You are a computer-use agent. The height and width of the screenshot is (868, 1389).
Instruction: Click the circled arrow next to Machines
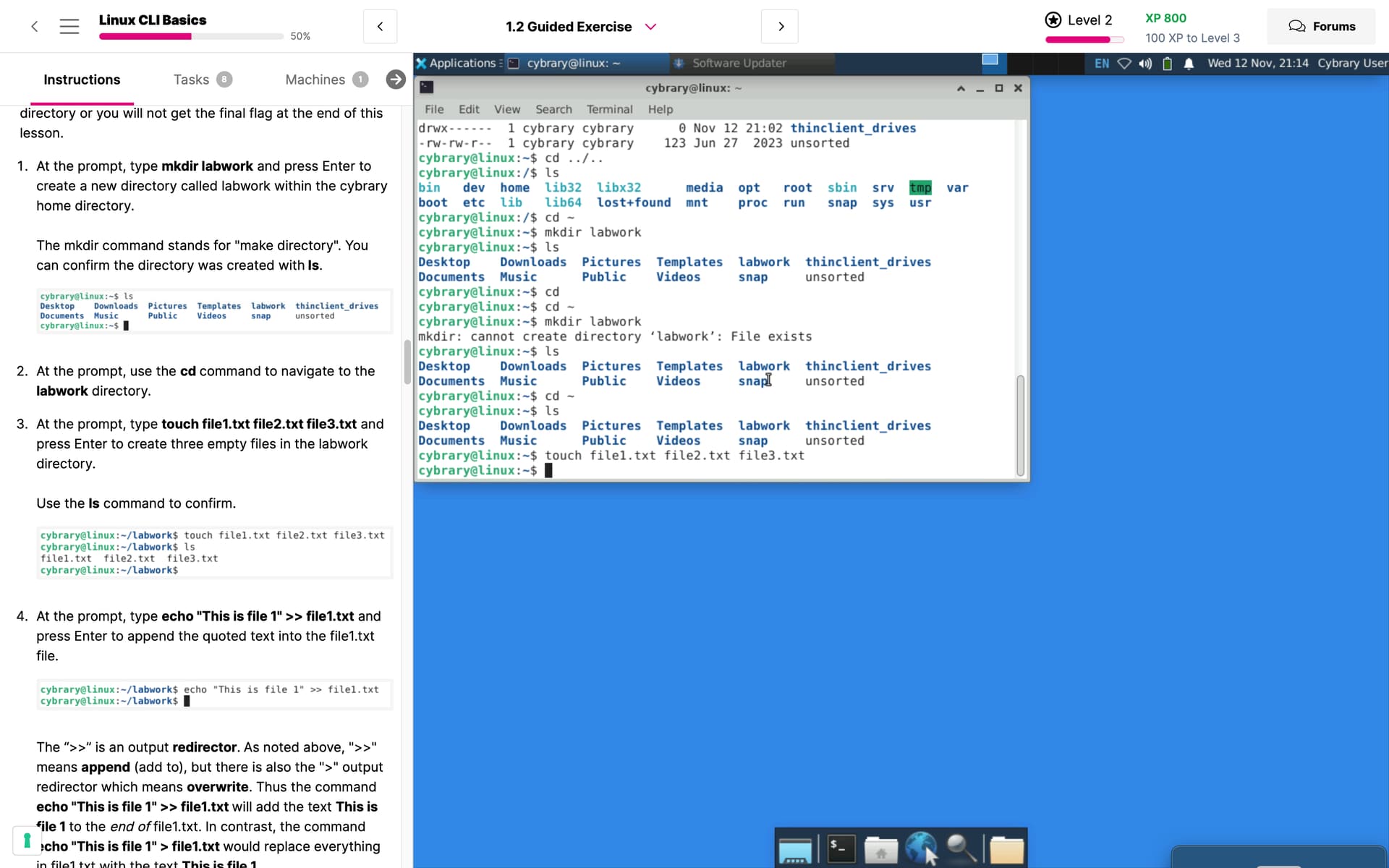click(x=396, y=80)
